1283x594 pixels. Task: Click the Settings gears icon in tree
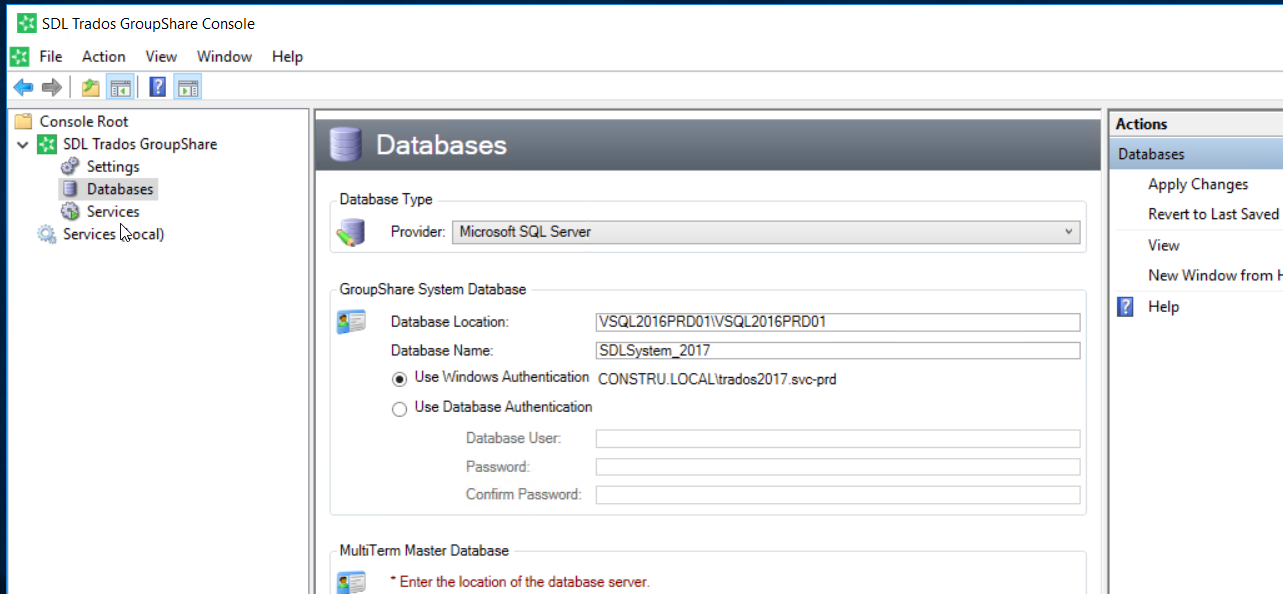(x=70, y=166)
